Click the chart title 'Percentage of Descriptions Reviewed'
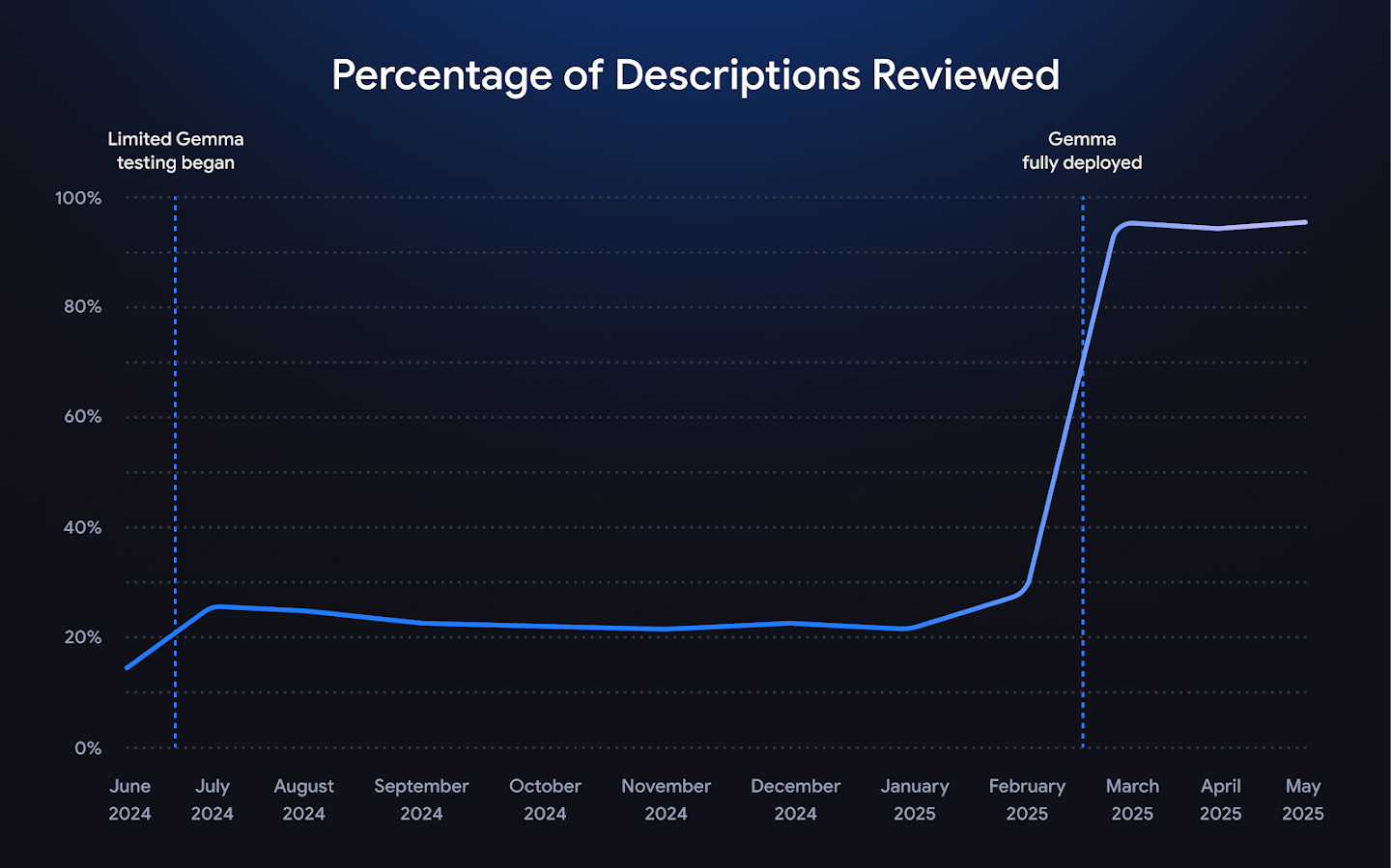Screen dimensions: 1391x868 (x=695, y=73)
